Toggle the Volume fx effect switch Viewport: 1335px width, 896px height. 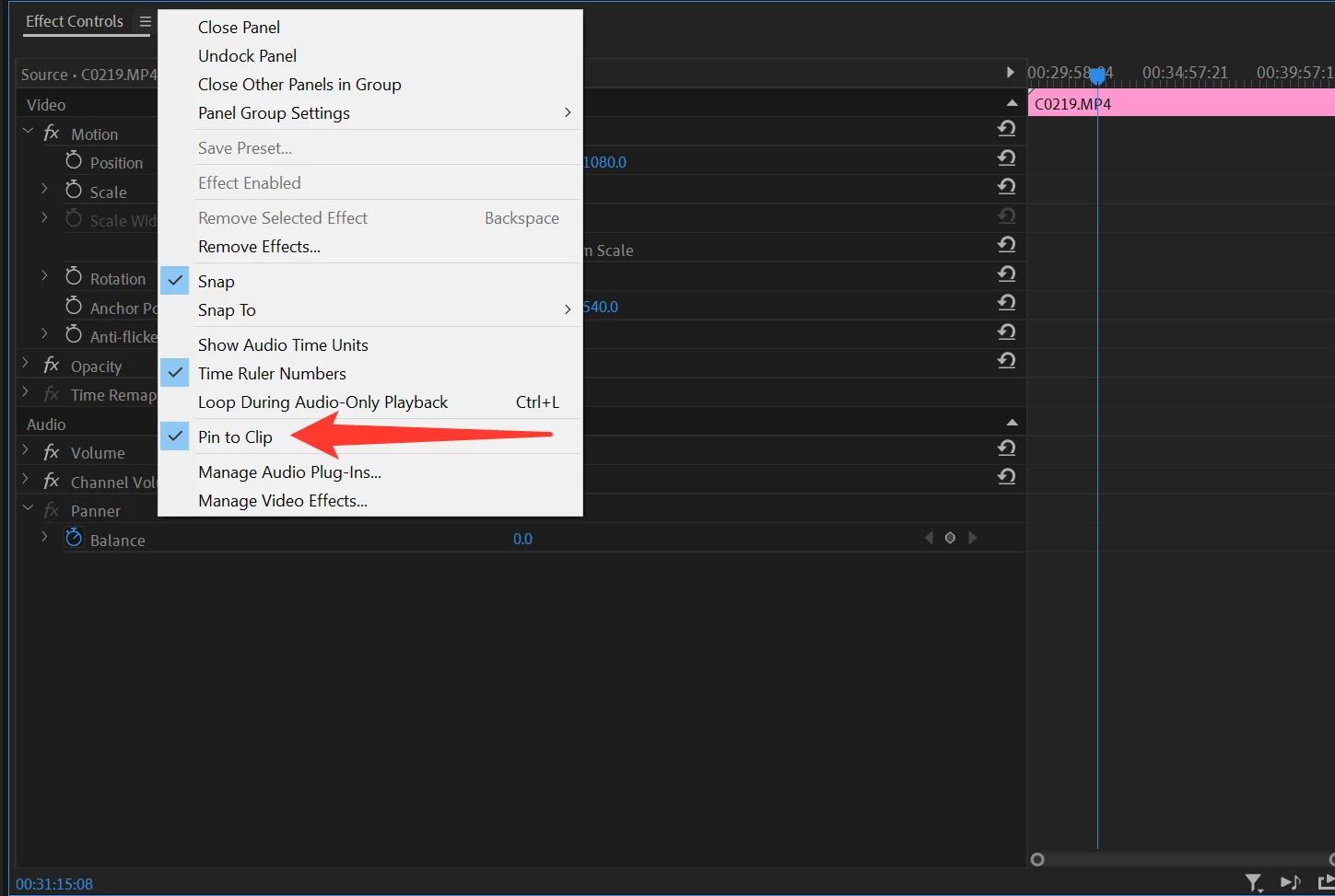52,452
